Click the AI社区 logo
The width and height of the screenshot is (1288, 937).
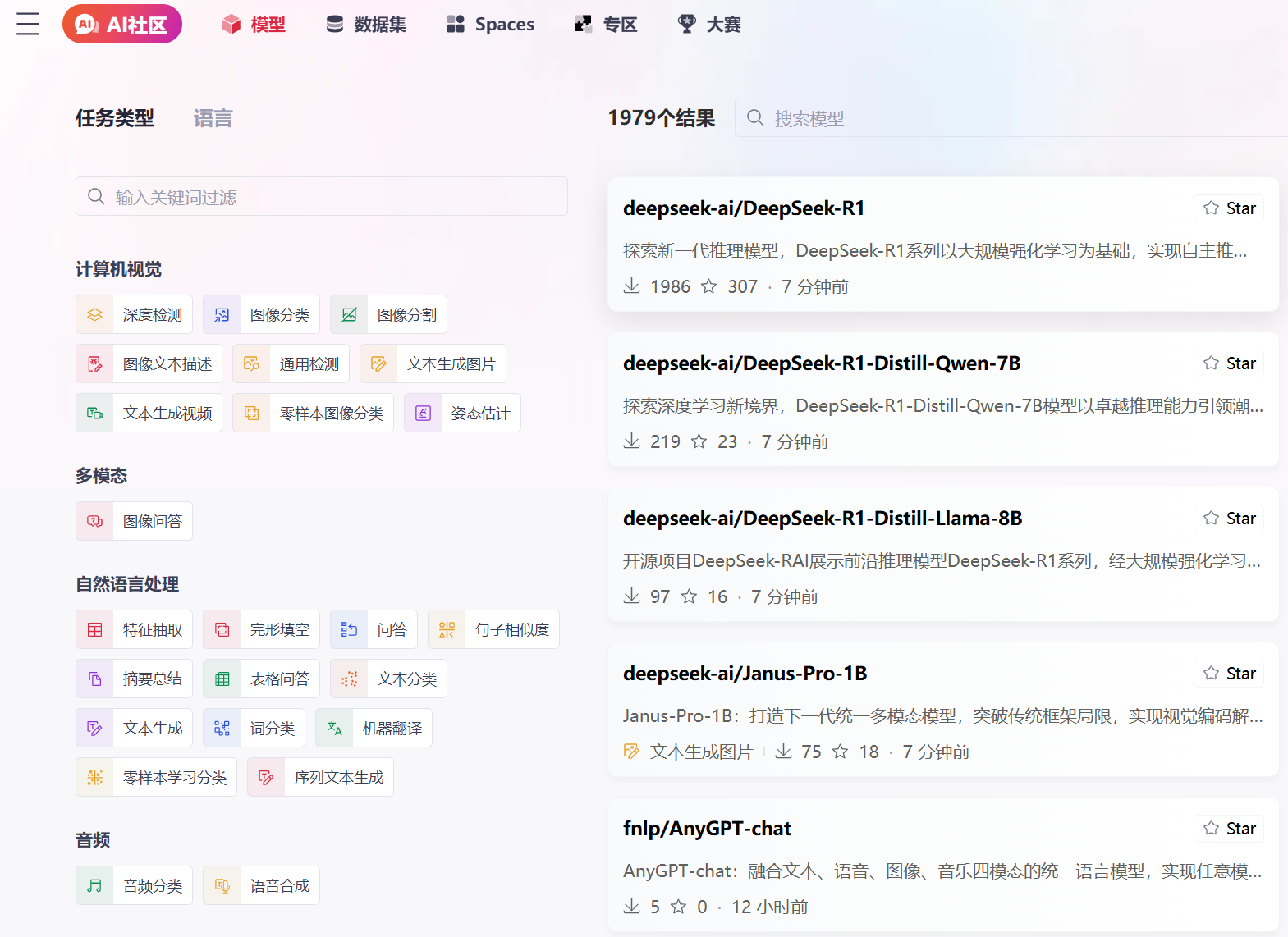click(x=122, y=25)
